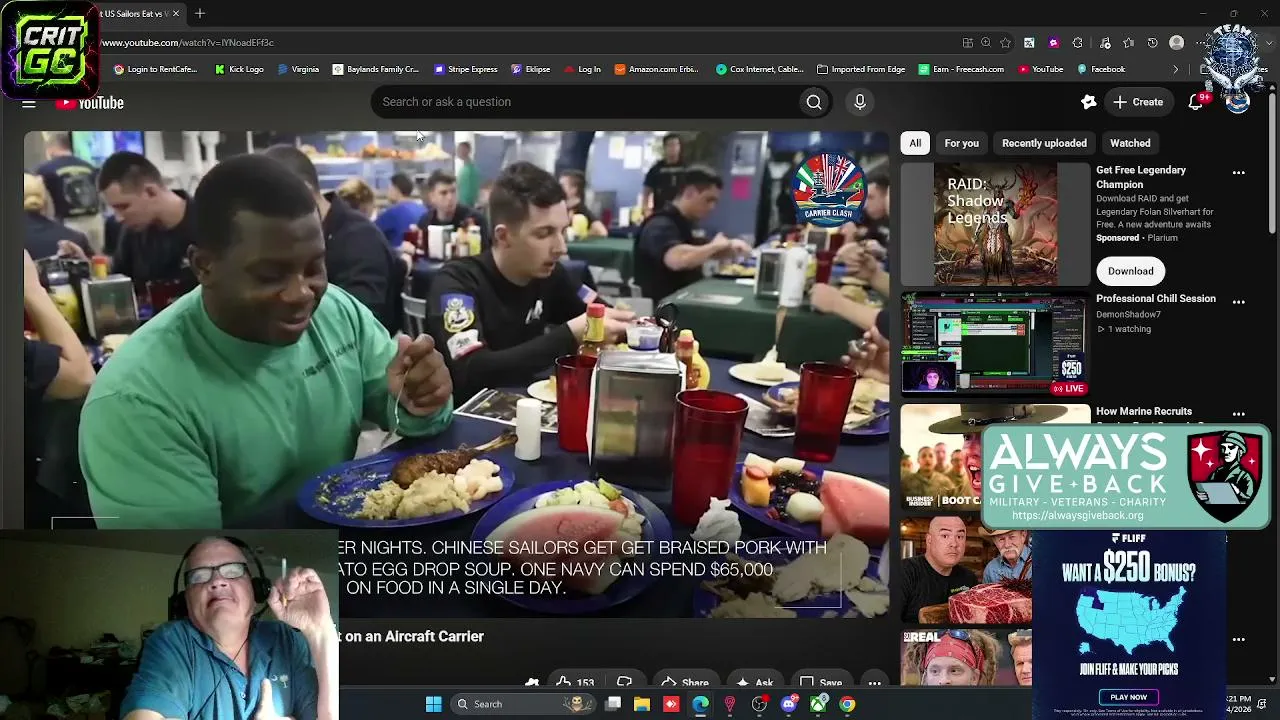
Task: Open the DemonShadow7 channel link
Action: (1128, 314)
